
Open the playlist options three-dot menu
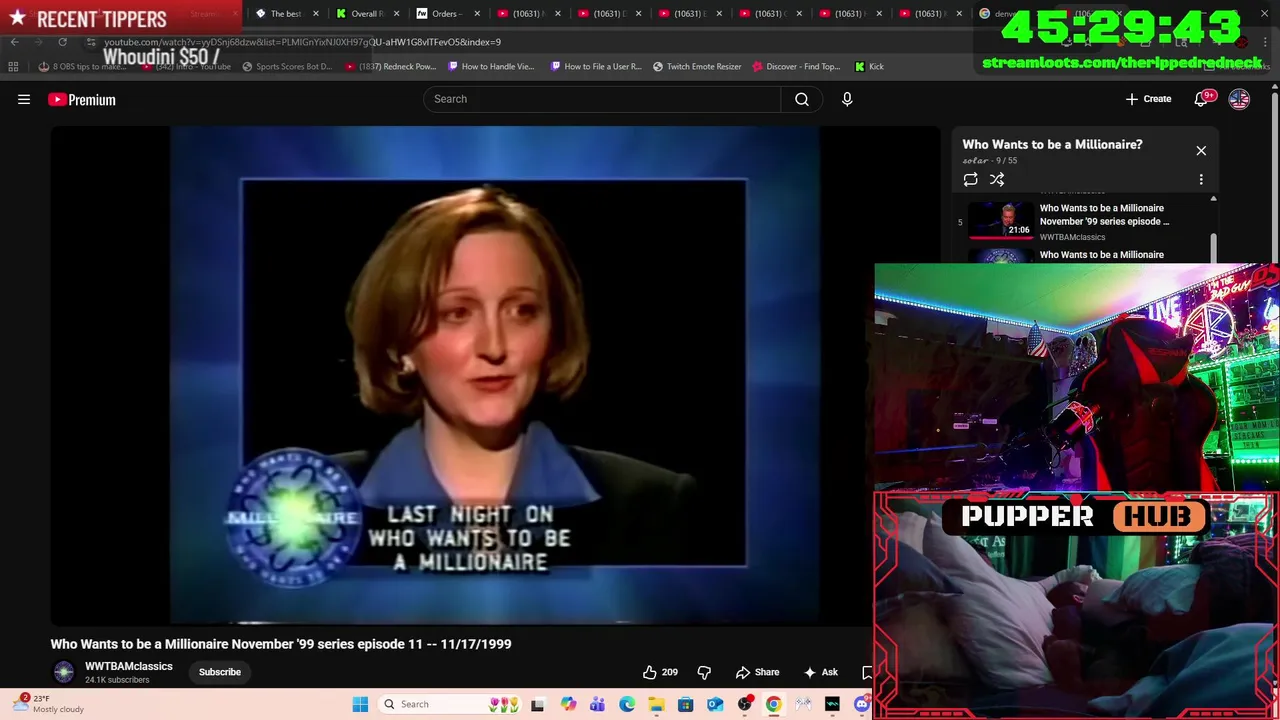point(1201,180)
